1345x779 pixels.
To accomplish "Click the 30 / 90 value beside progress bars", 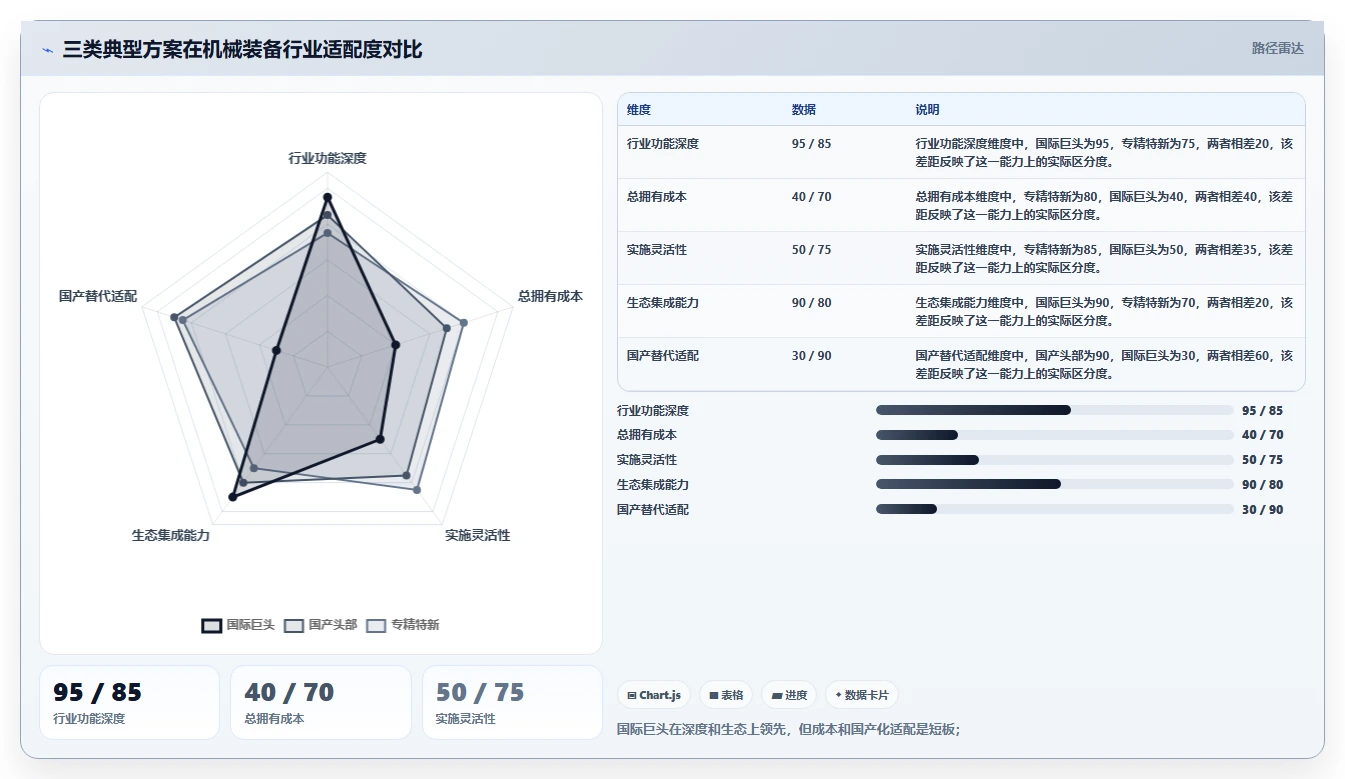I will click(x=1262, y=509).
